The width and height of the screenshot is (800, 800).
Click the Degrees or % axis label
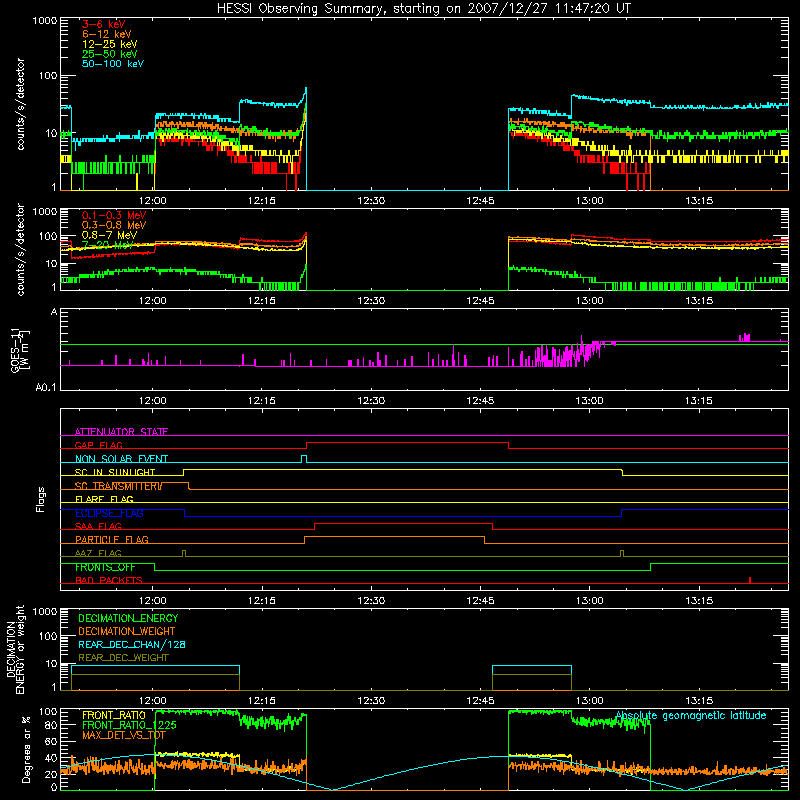26,749
